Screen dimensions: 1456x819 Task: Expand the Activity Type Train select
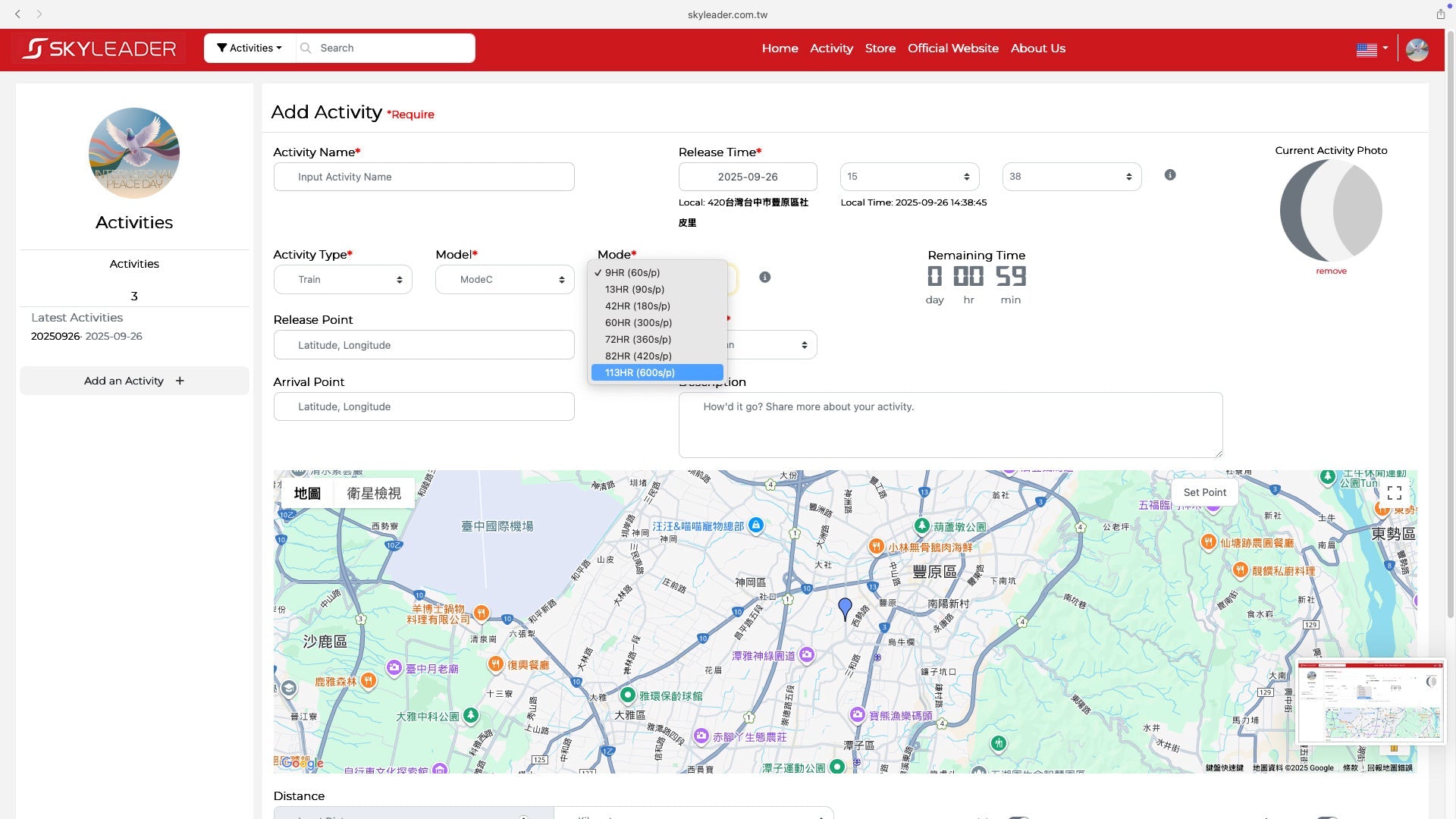[343, 280]
